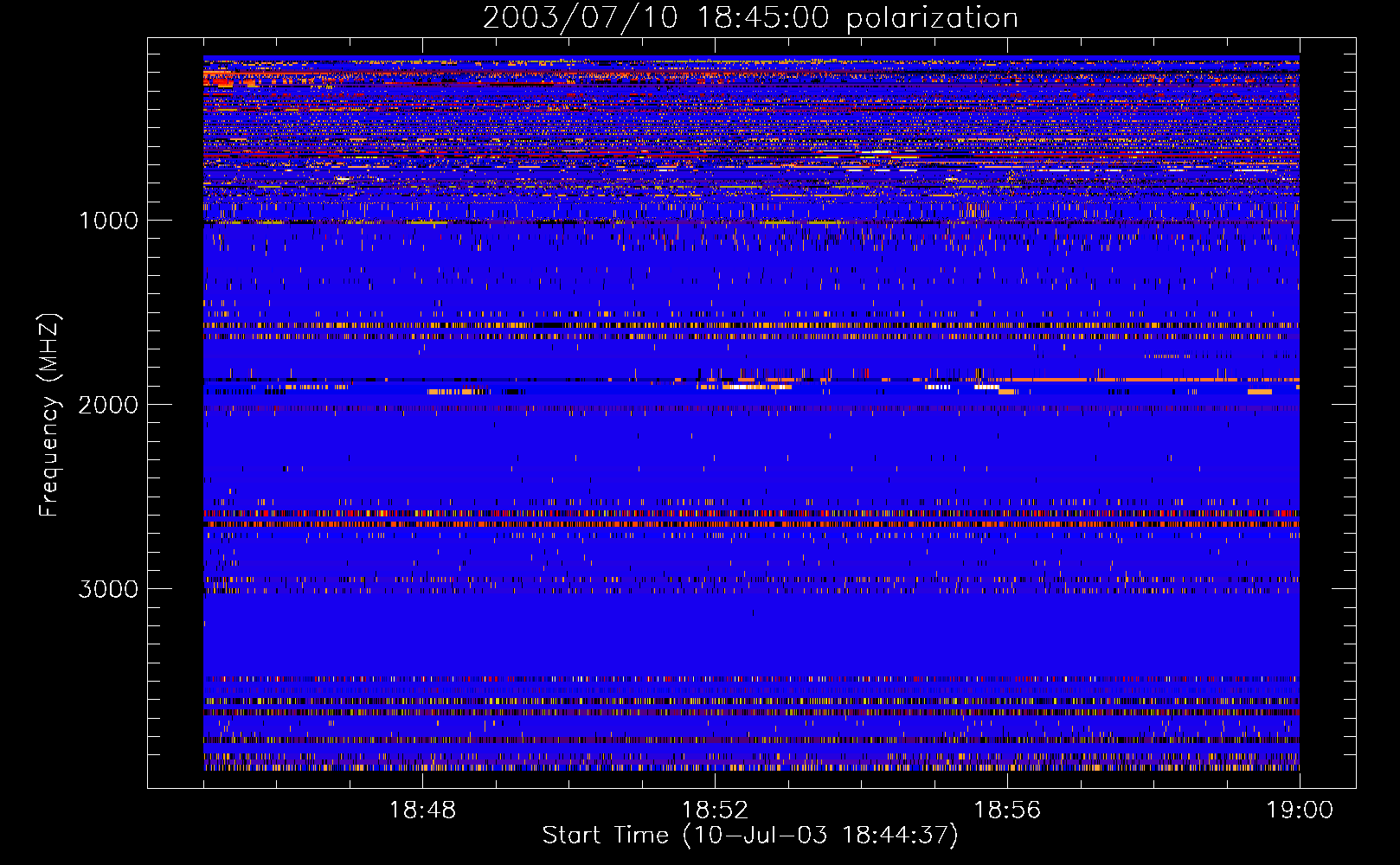Click the 19:00 time tick label
The image size is (1400, 865).
tap(1300, 811)
